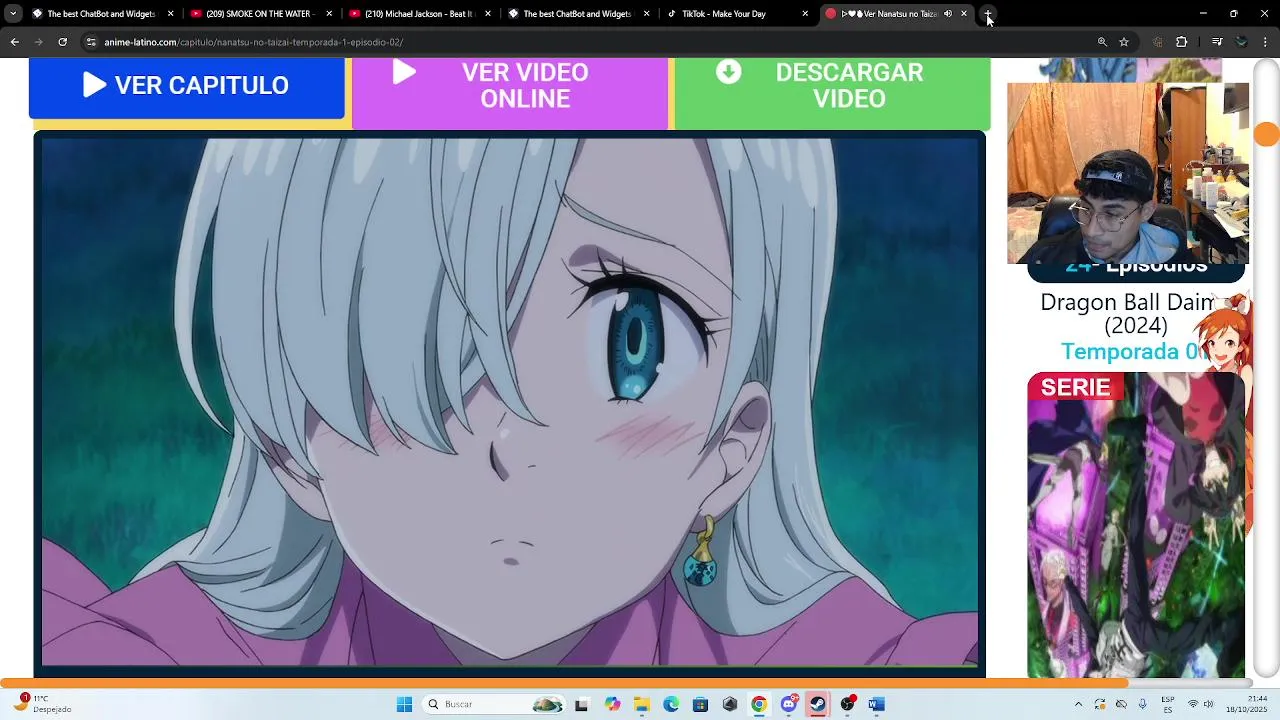Open the Chrome profile avatar
Viewport: 1280px width, 720px height.
(x=1242, y=42)
